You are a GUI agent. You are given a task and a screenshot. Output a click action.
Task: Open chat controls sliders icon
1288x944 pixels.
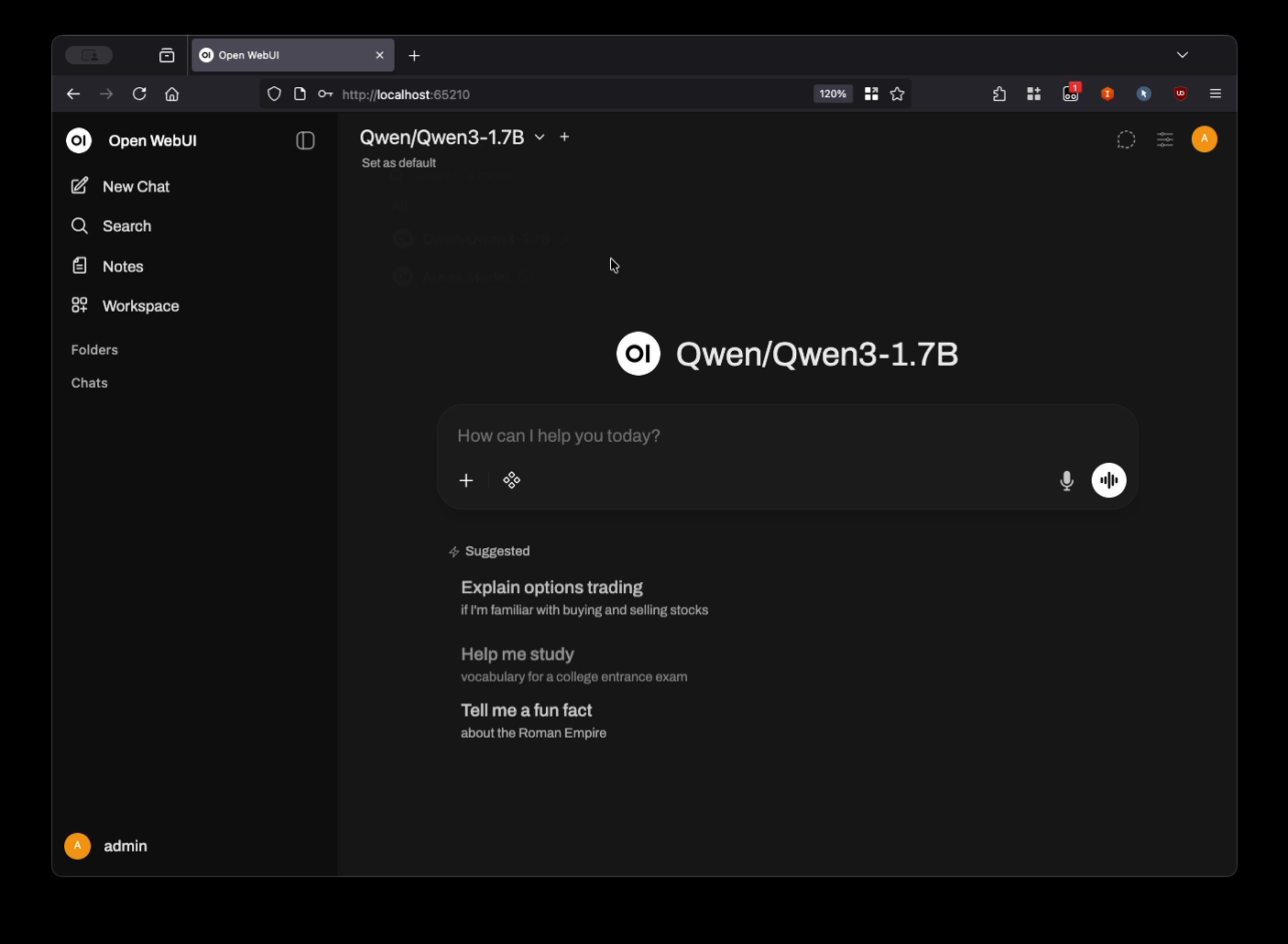[1164, 139]
